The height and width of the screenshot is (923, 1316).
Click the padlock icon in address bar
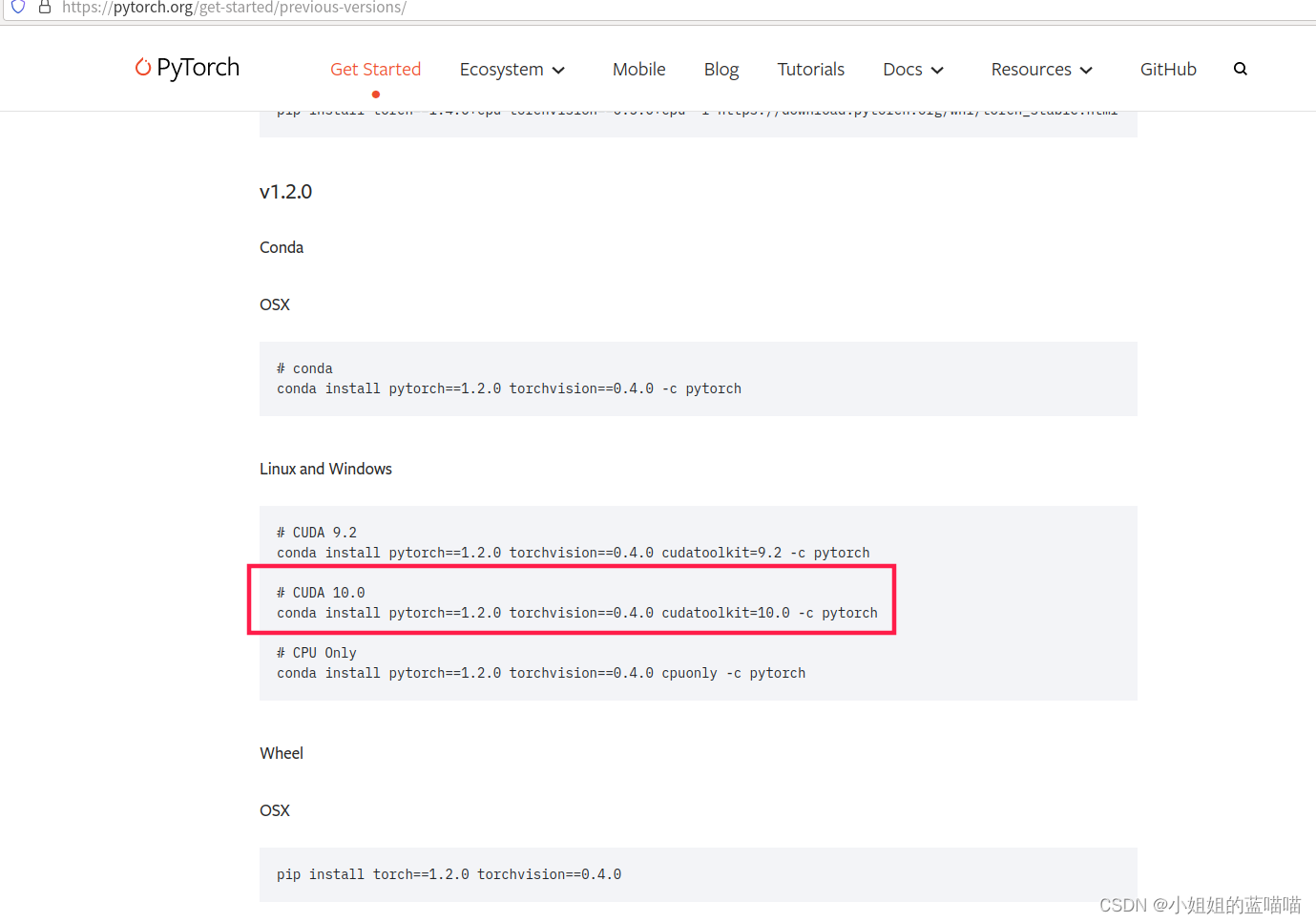pyautogui.click(x=44, y=7)
